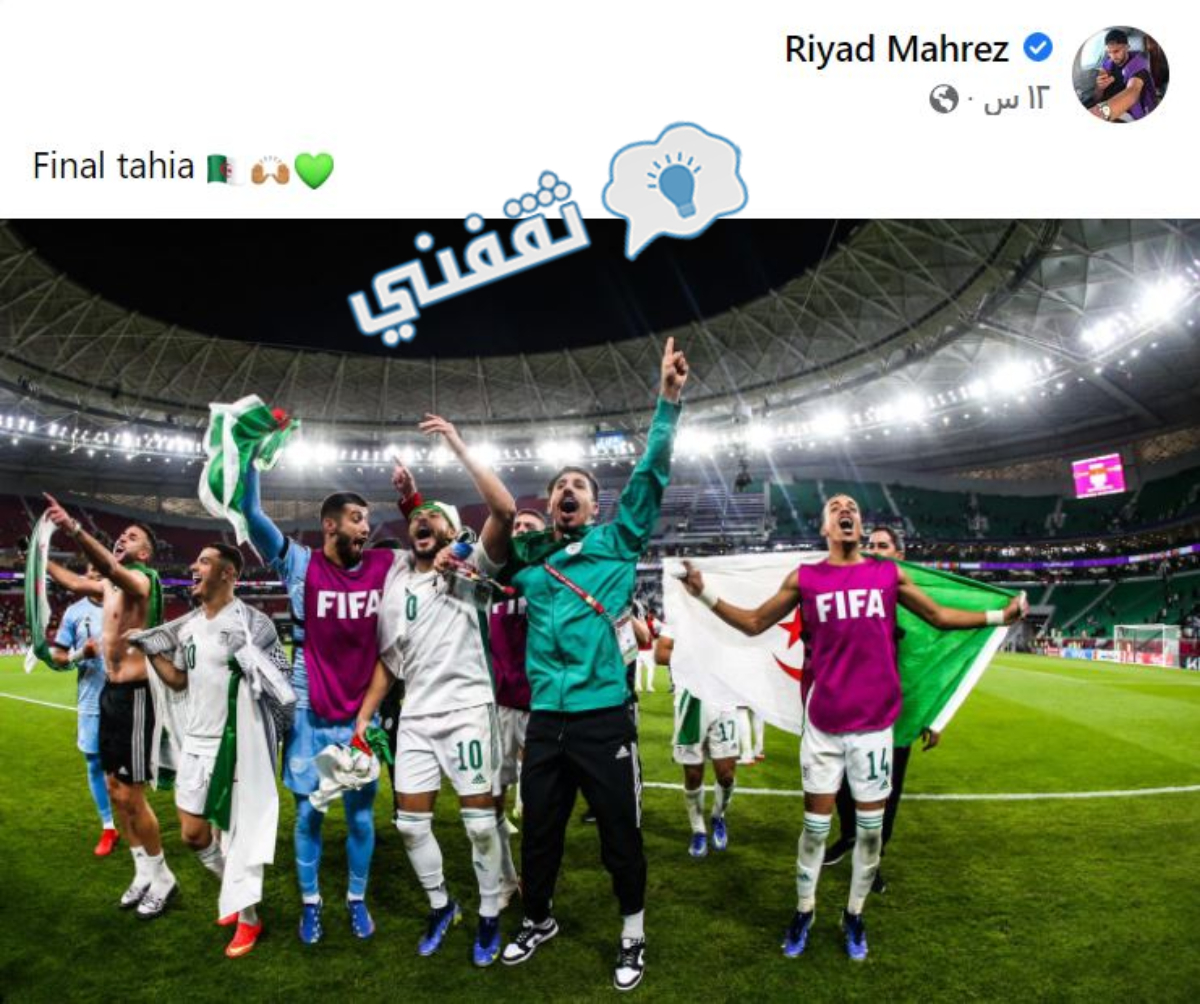Click the blue verified badge
The image size is (1200, 1004).
pyautogui.click(x=1037, y=47)
